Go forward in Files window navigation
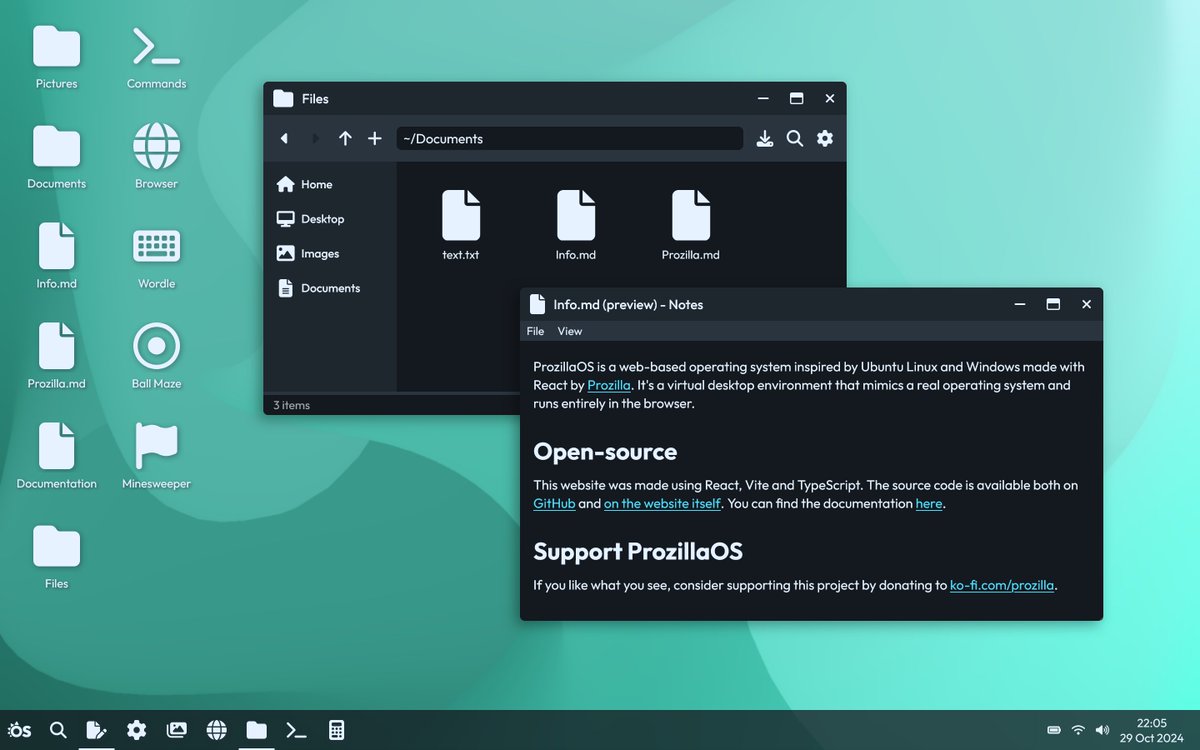 [315, 139]
